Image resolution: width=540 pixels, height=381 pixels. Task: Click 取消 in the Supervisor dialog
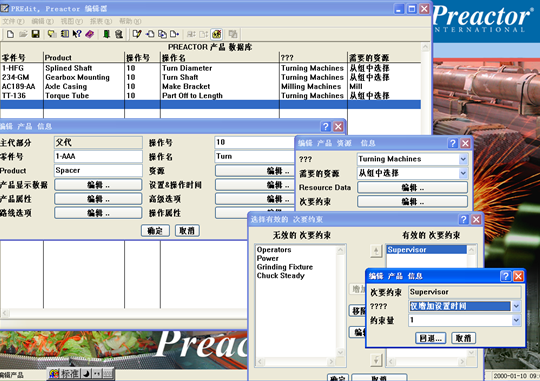tap(464, 338)
